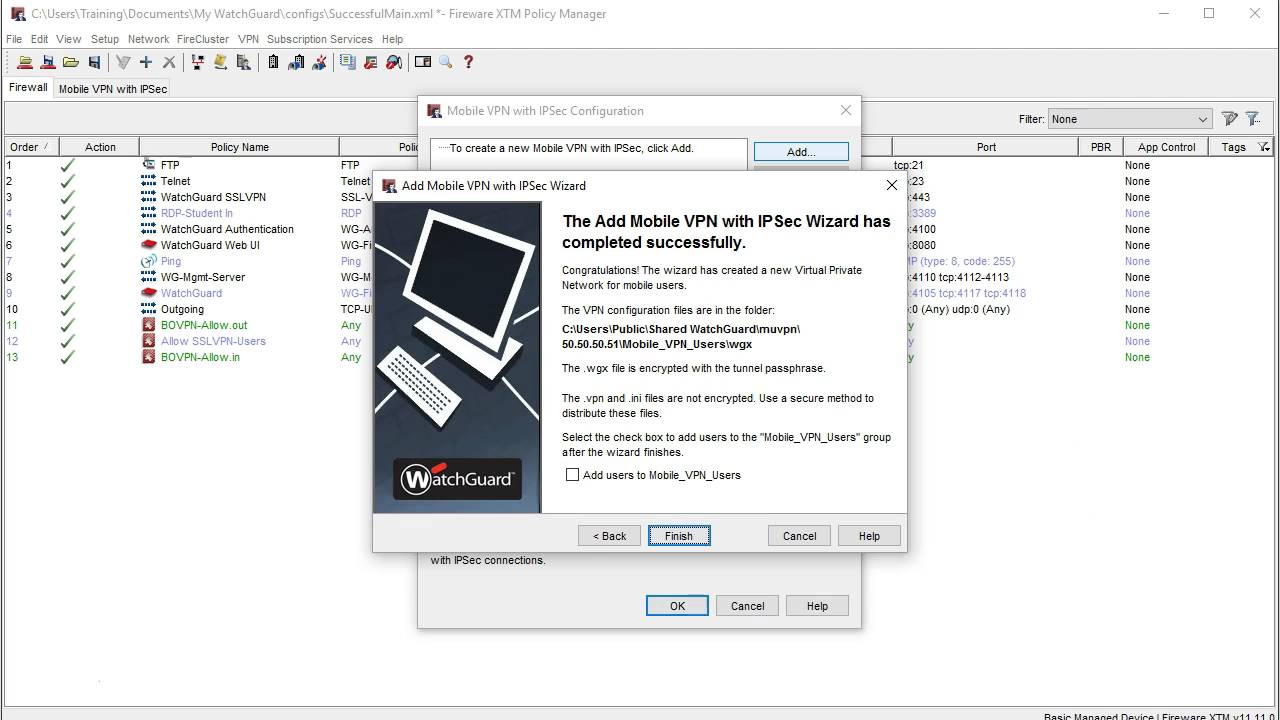Click the plus add policy toolbar icon
This screenshot has height=720, width=1280.
pyautogui.click(x=146, y=62)
